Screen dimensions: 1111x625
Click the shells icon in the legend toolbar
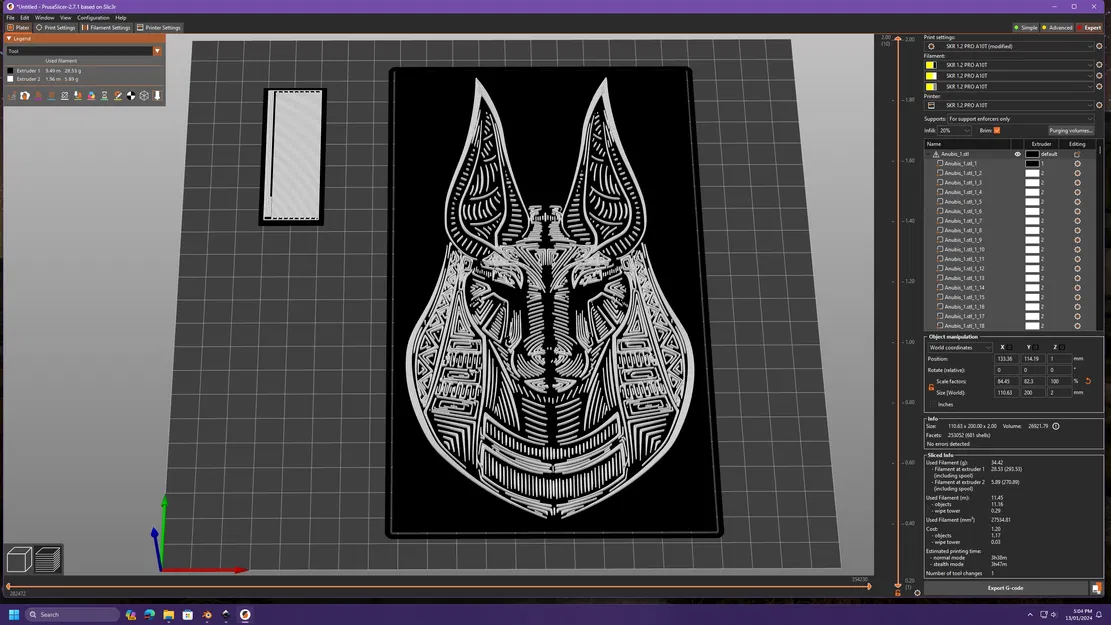coord(144,96)
